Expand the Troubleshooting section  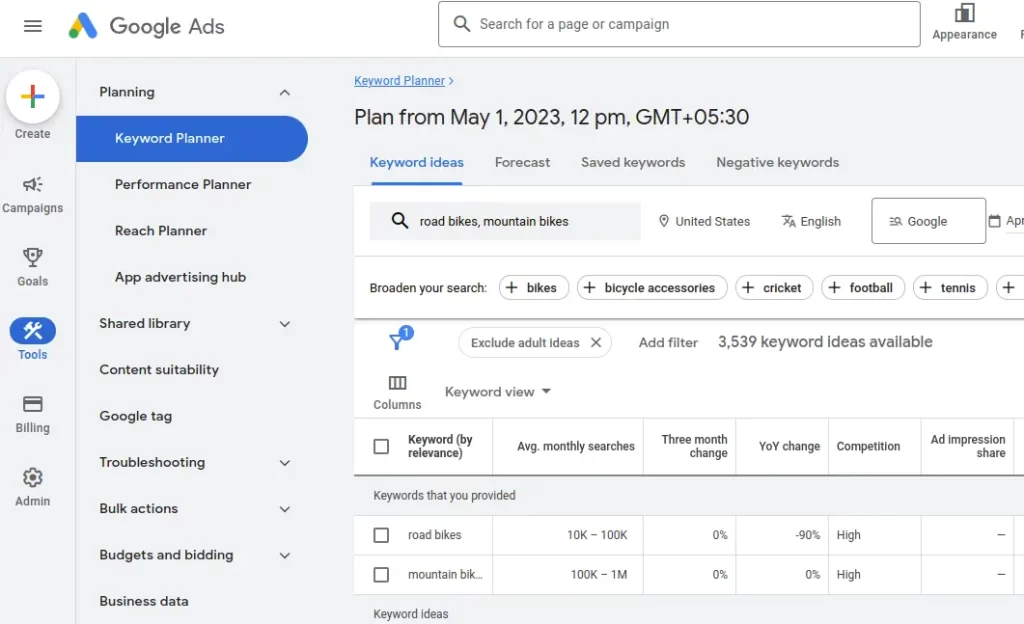[x=285, y=463]
